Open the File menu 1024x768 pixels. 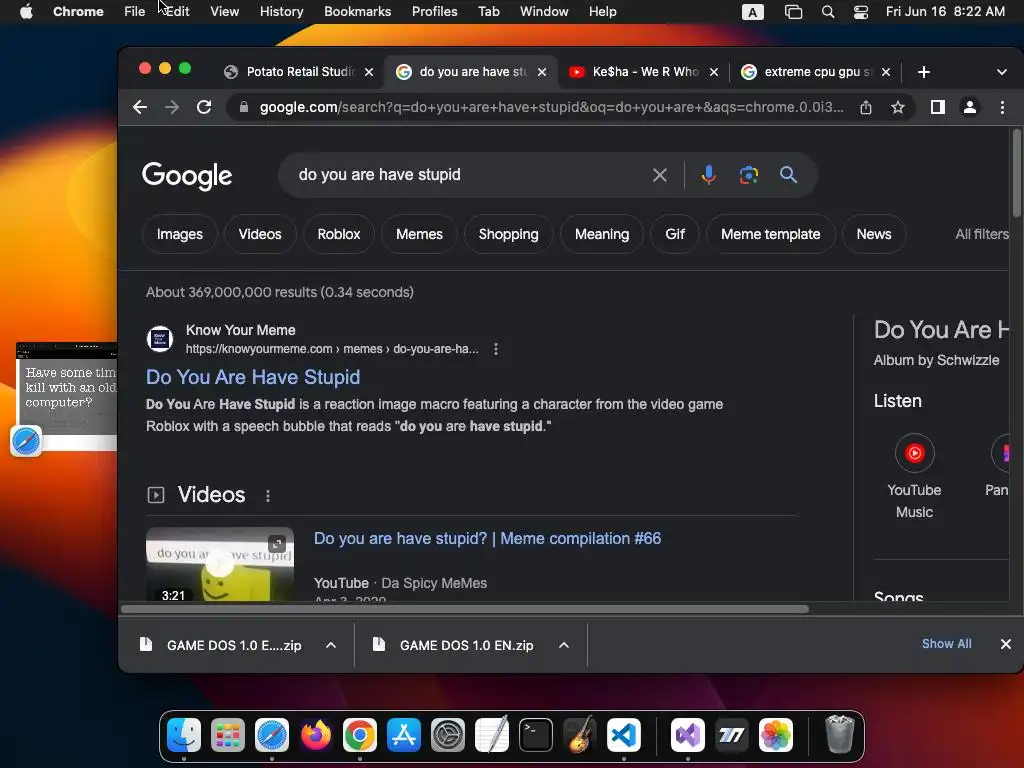(x=135, y=12)
